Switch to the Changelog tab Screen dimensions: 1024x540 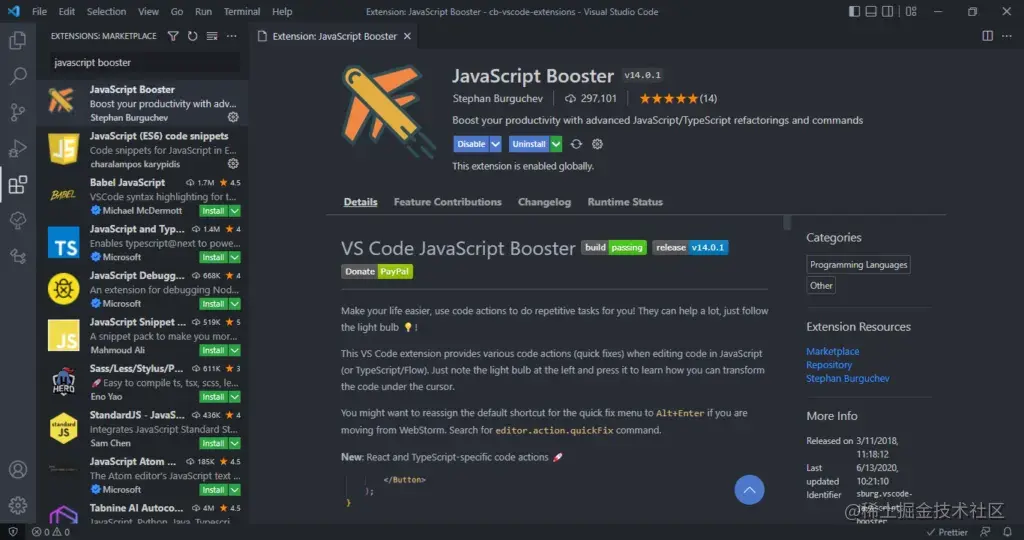point(544,202)
